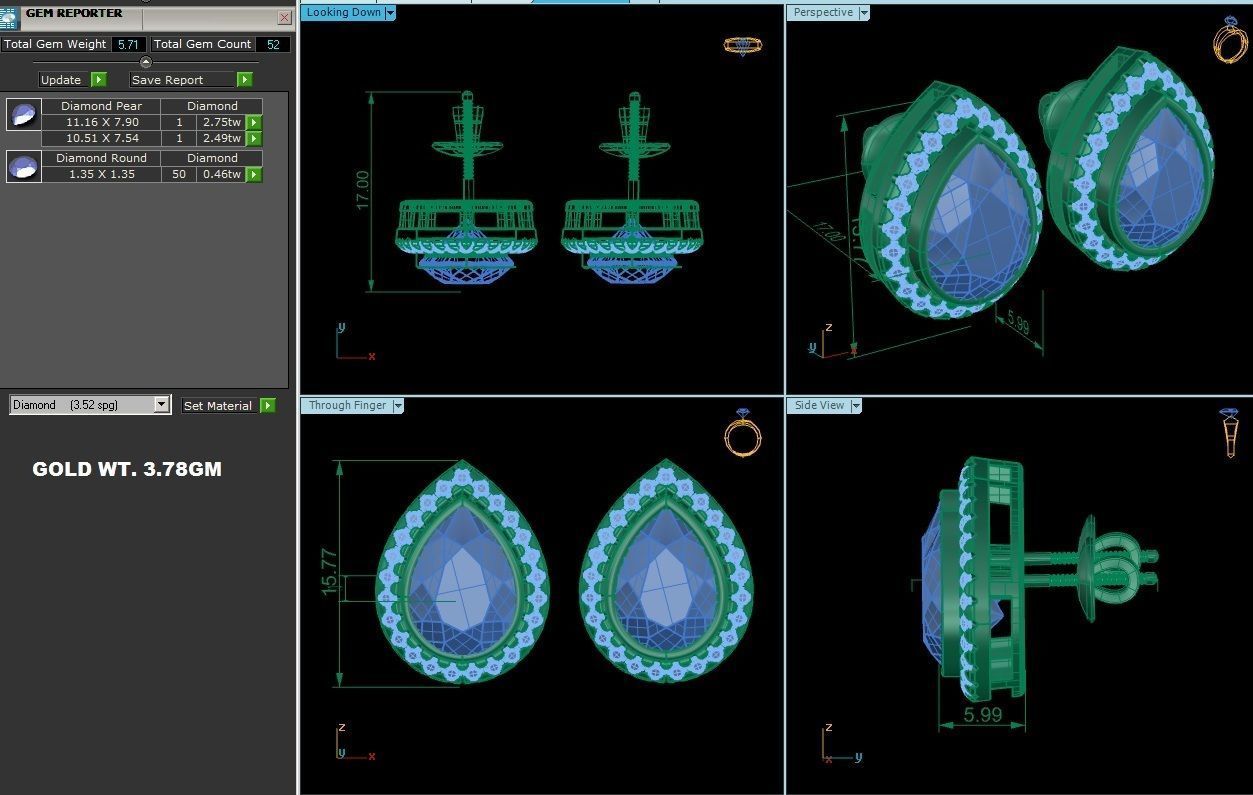
Task: Click the "0.46tw" weight cell
Action: coord(221,174)
